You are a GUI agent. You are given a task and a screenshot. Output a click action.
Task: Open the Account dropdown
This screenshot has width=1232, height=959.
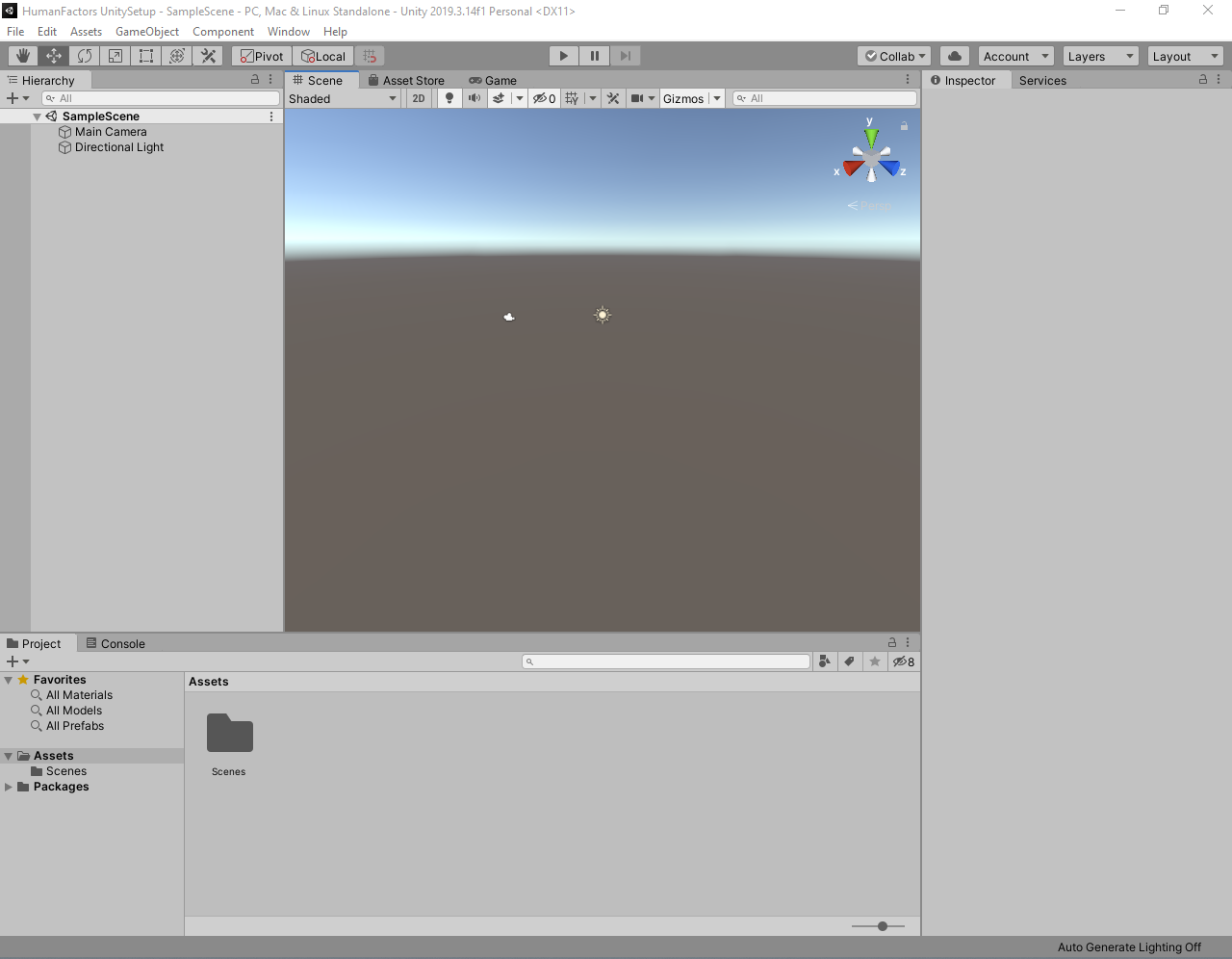pos(1016,56)
